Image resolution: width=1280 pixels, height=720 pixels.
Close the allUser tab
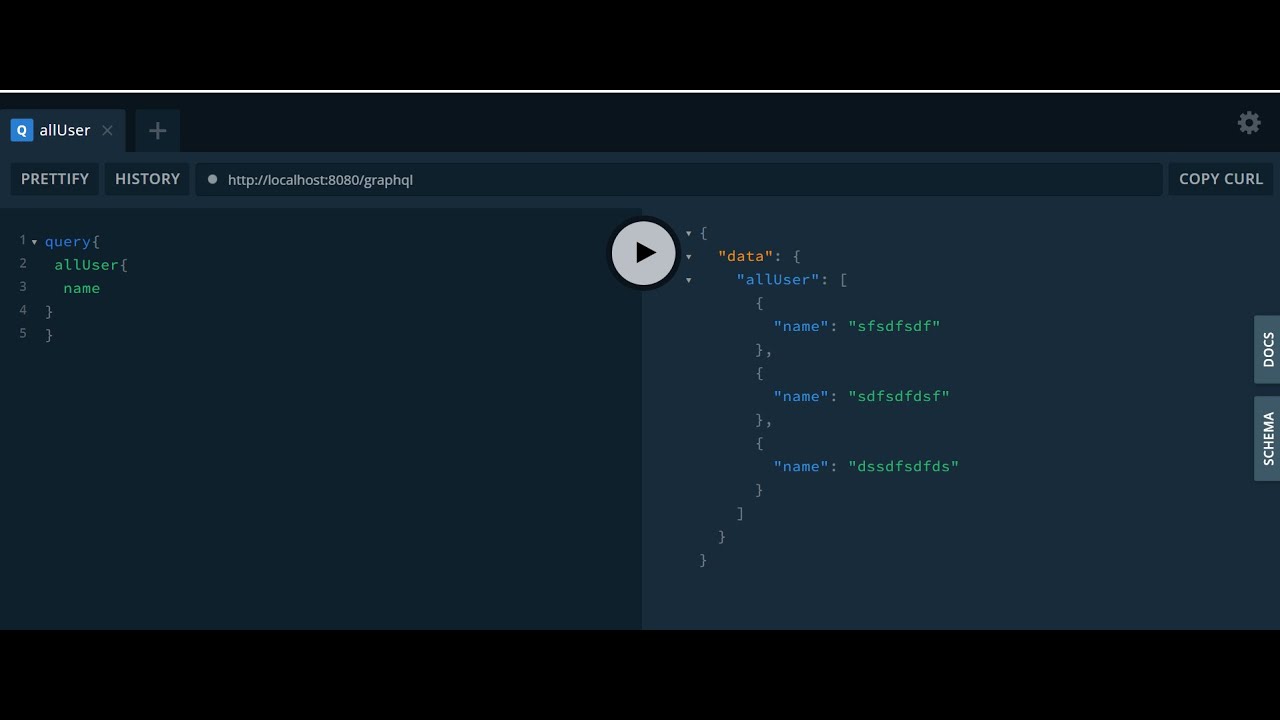[107, 131]
